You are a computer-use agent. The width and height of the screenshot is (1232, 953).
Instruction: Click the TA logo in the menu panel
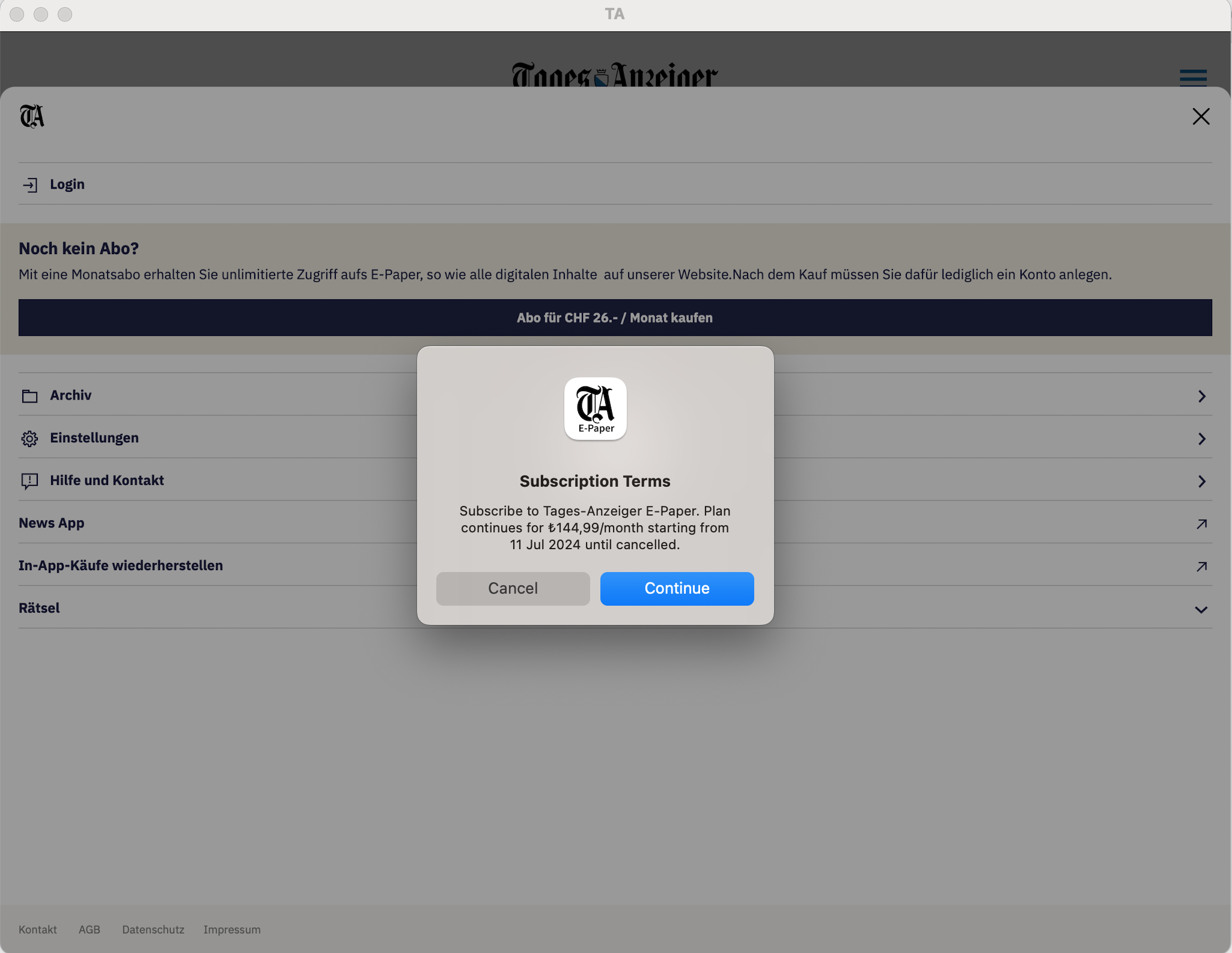tap(32, 116)
